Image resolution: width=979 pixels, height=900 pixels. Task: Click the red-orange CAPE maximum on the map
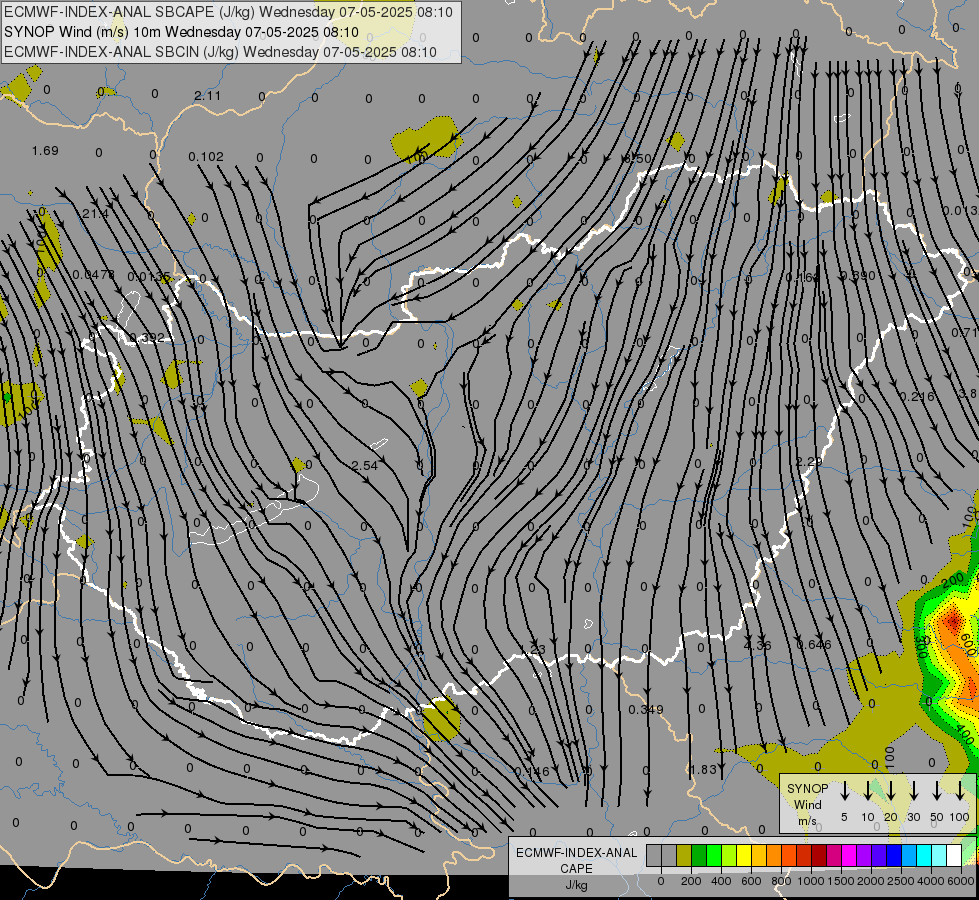coord(953,621)
